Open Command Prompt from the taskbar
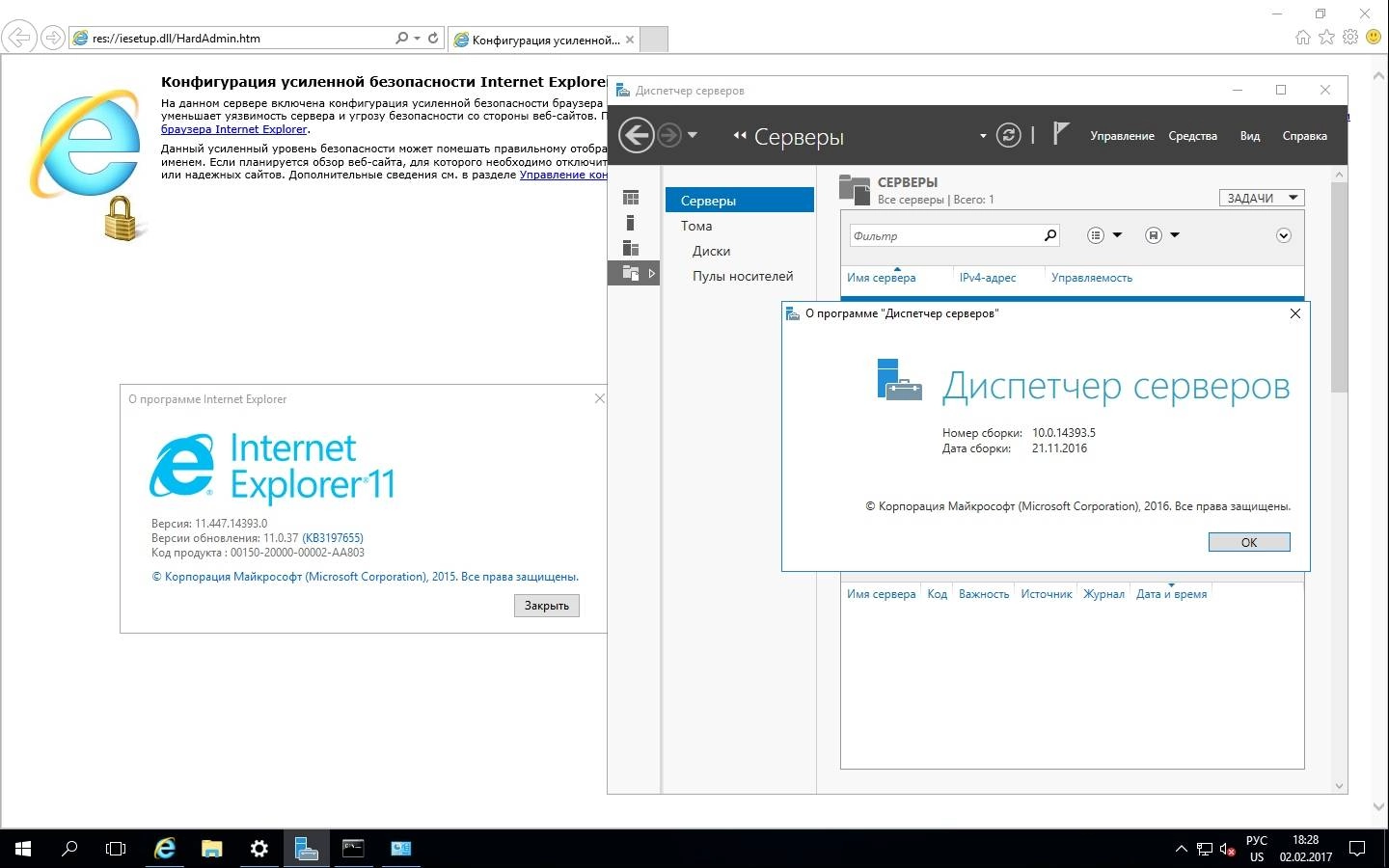Viewport: 1389px width, 868px height. (354, 849)
